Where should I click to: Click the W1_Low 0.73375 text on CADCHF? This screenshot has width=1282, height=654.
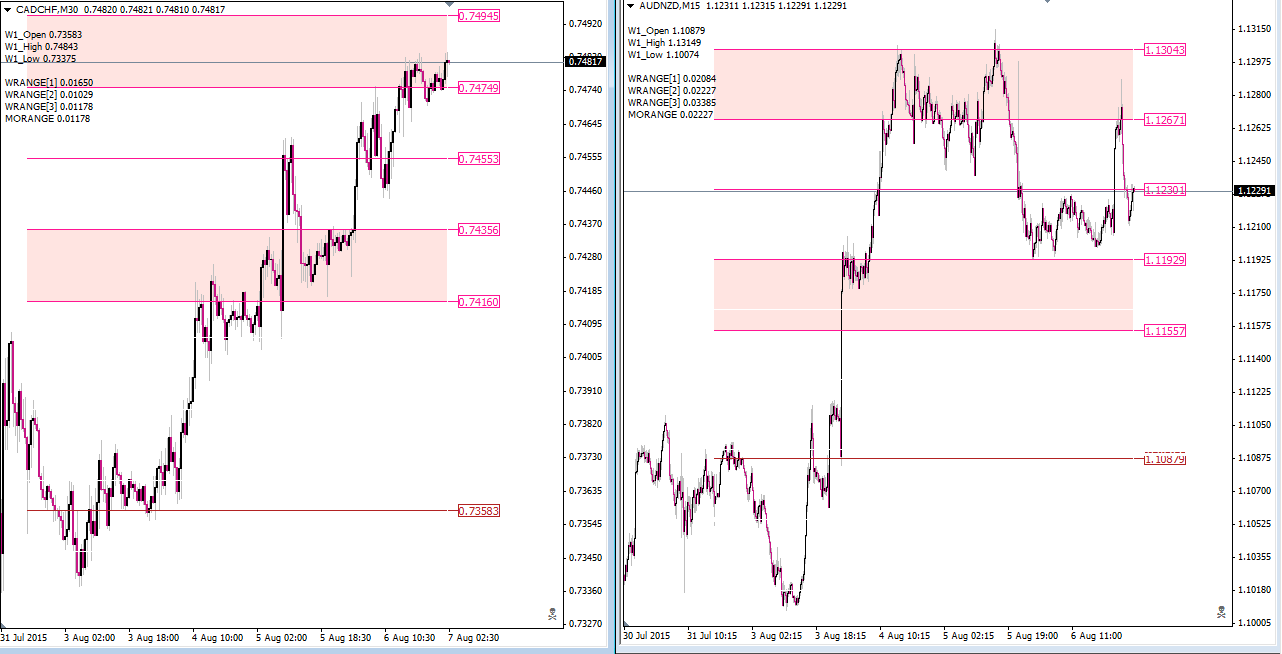(x=41, y=58)
